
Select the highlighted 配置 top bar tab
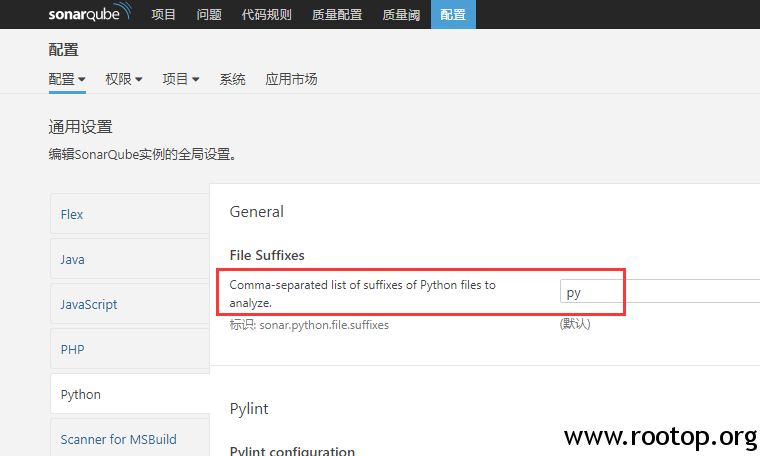click(x=453, y=15)
